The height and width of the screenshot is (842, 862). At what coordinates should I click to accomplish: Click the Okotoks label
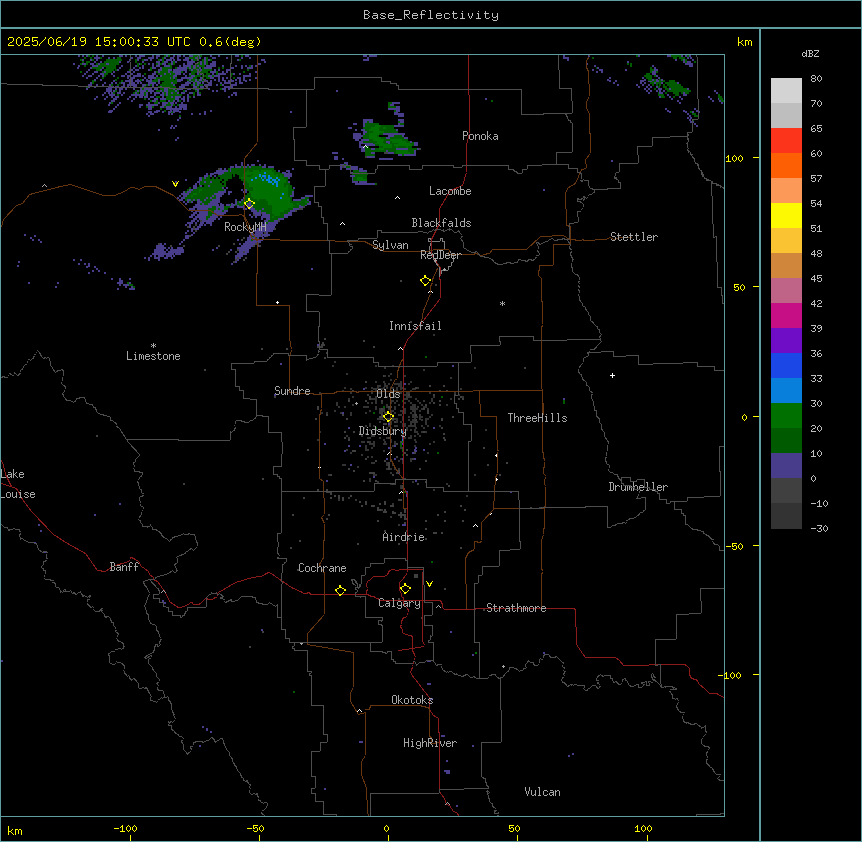pos(412,700)
